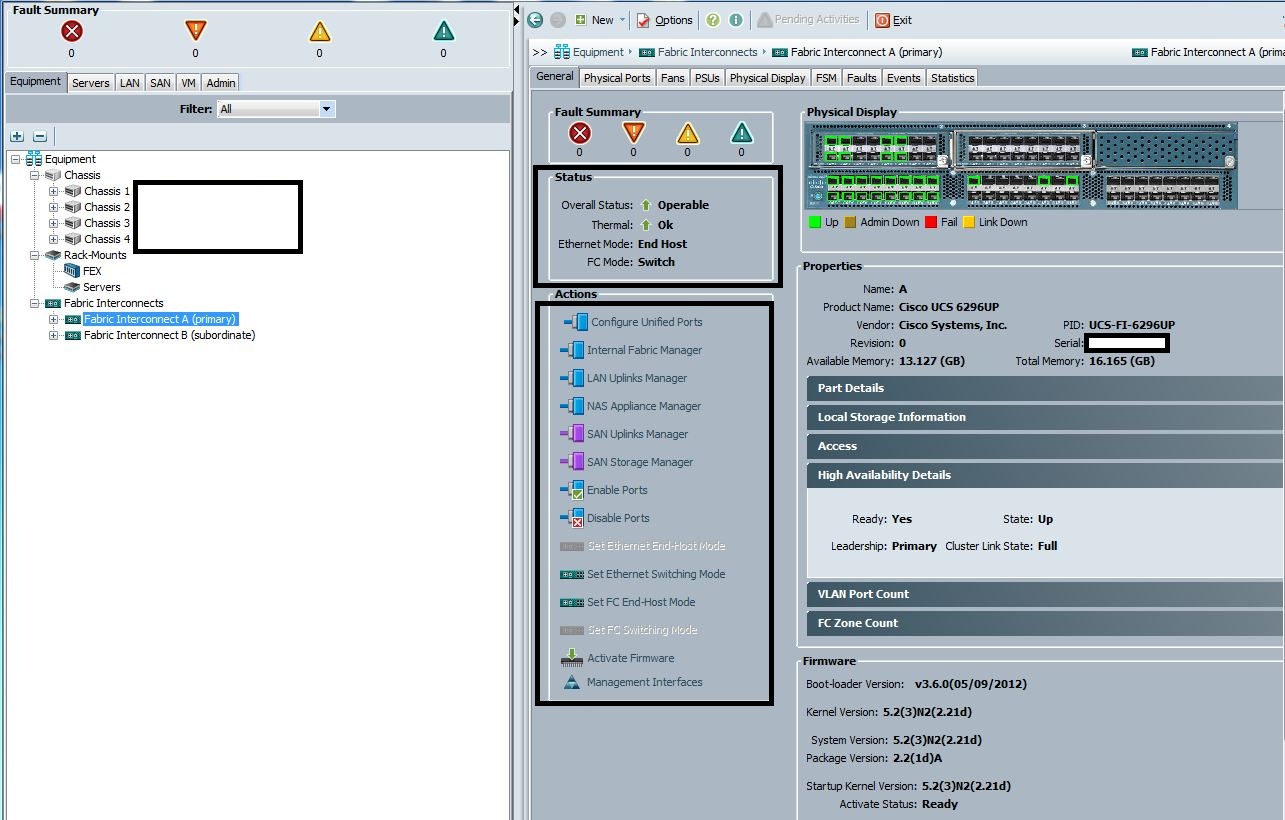
Task: Click the expand-all plus icon above tree
Action: point(17,136)
